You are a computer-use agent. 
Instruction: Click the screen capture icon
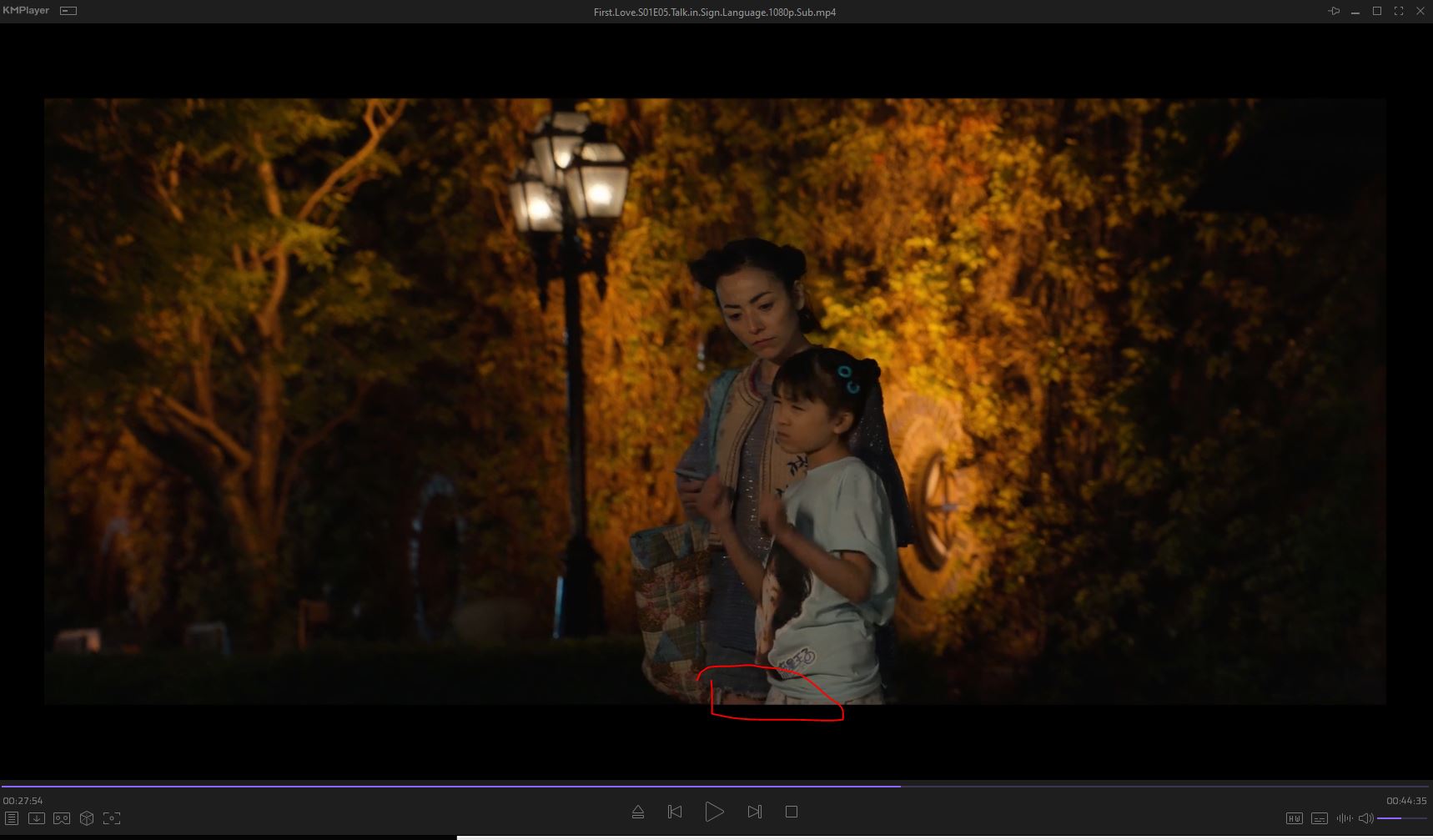tap(112, 818)
